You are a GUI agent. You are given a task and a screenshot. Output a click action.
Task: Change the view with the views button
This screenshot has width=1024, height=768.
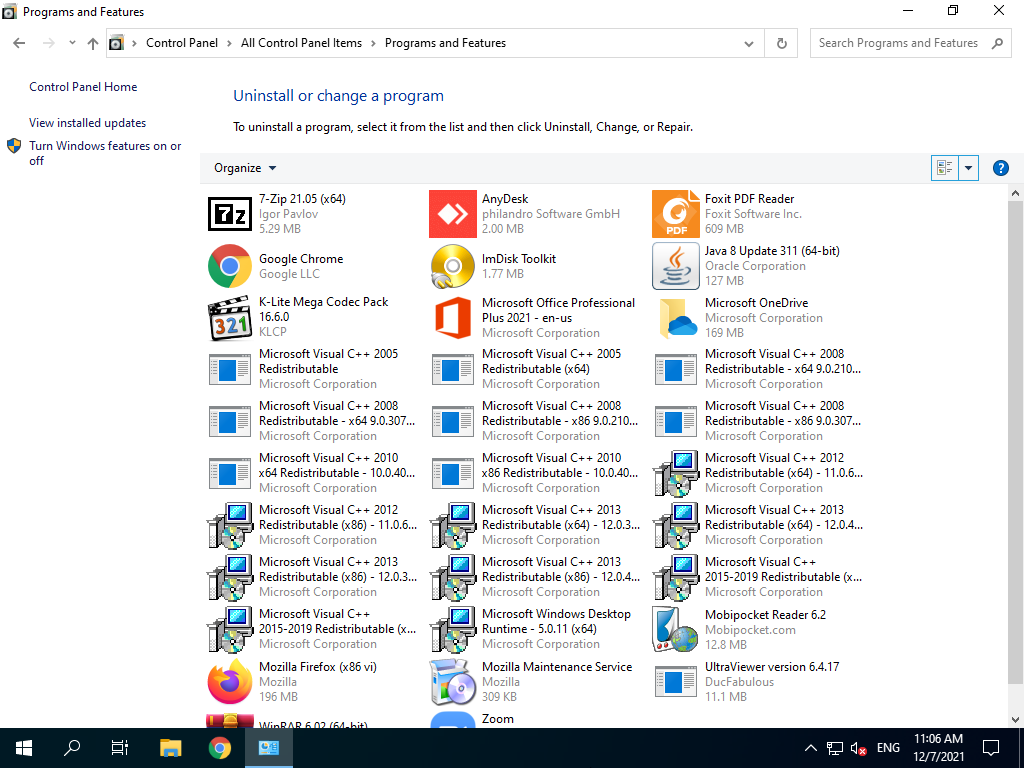944,168
